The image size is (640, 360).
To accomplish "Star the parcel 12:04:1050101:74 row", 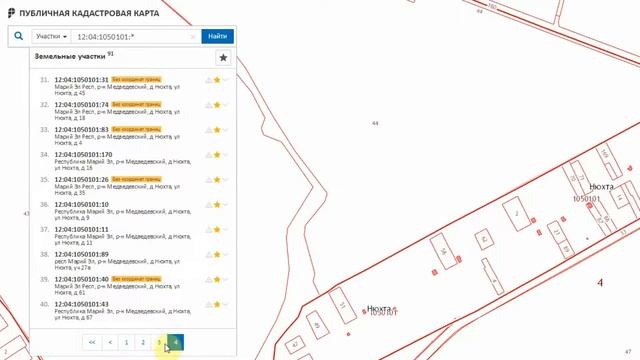I will coord(217,105).
